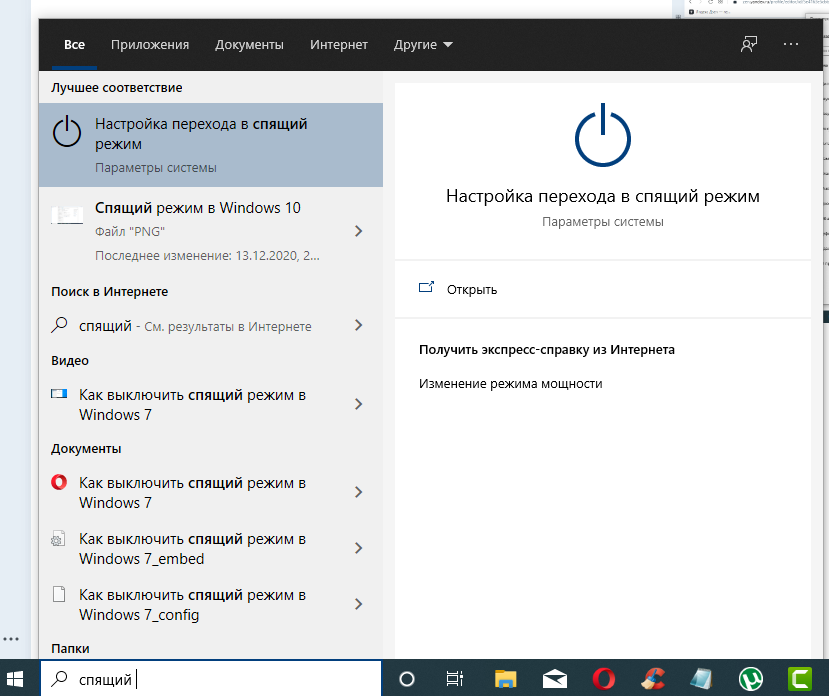
Task: Switch to the Документы tab
Action: click(x=249, y=45)
